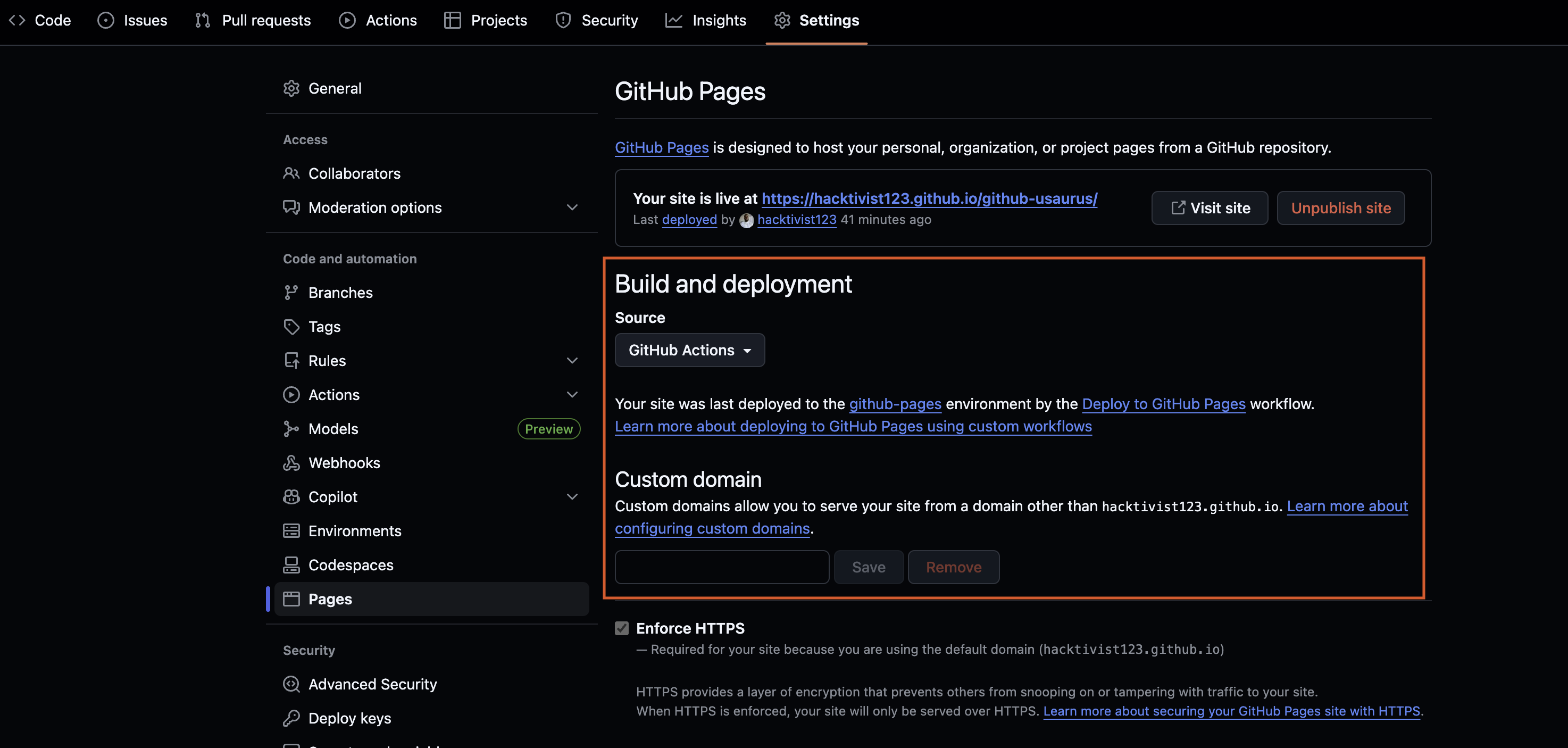Click the Issues circle-dot icon
The height and width of the screenshot is (748, 1568).
105,20
